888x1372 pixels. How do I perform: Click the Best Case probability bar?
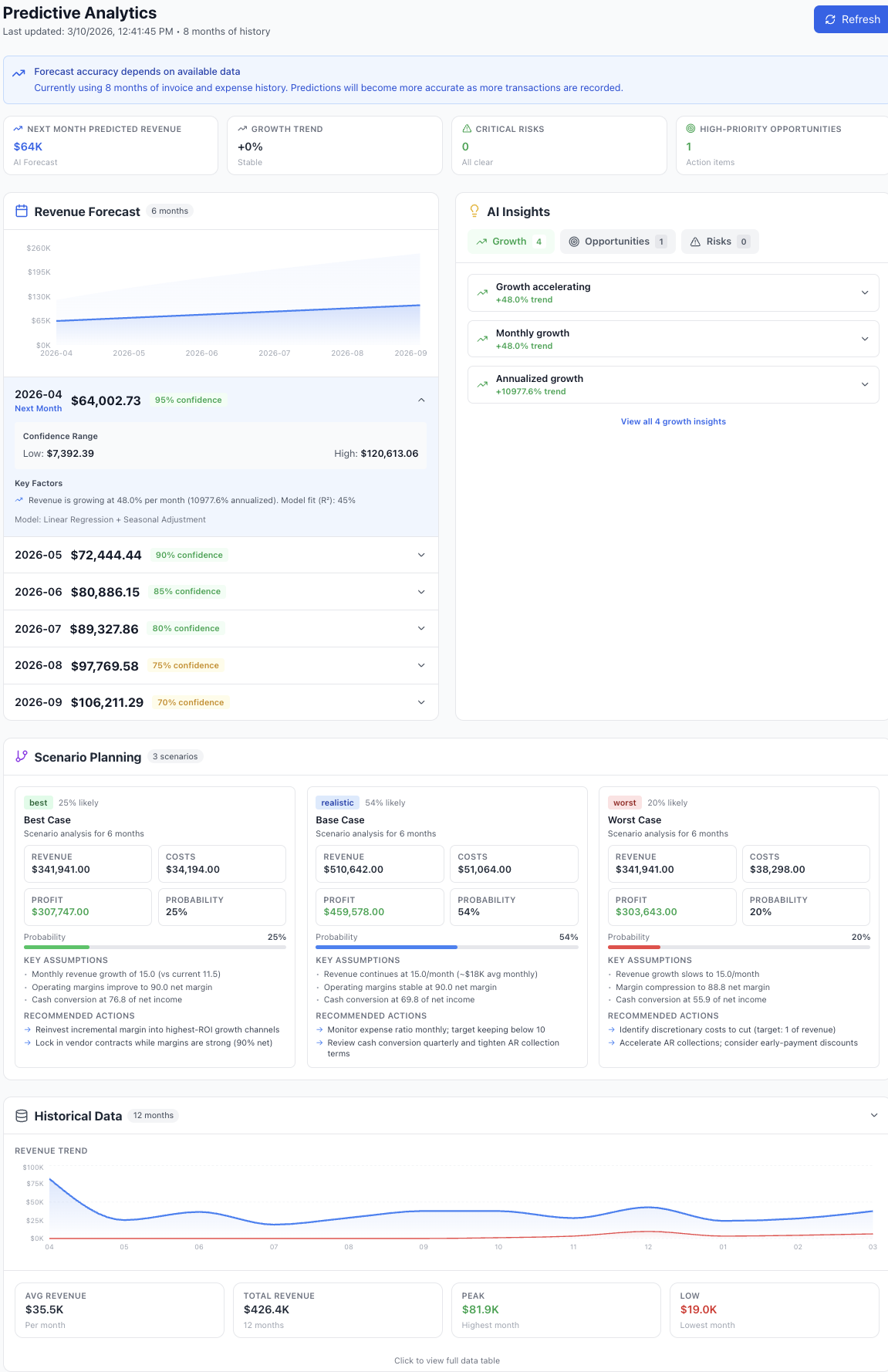pos(155,947)
